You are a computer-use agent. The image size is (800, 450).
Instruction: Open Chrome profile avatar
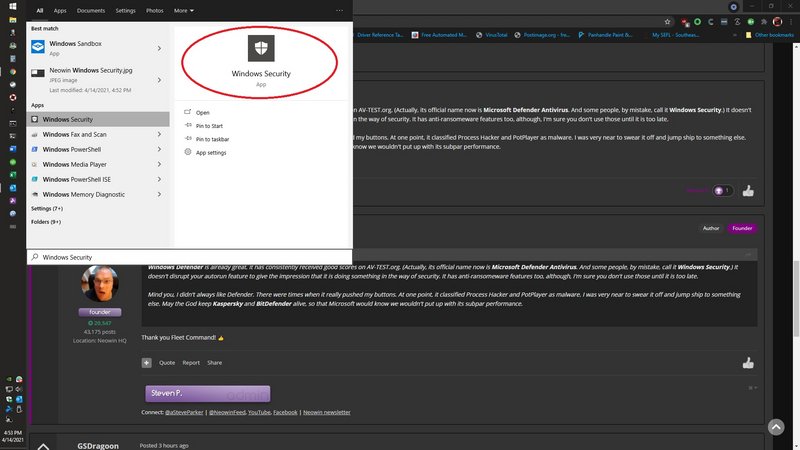tap(777, 22)
